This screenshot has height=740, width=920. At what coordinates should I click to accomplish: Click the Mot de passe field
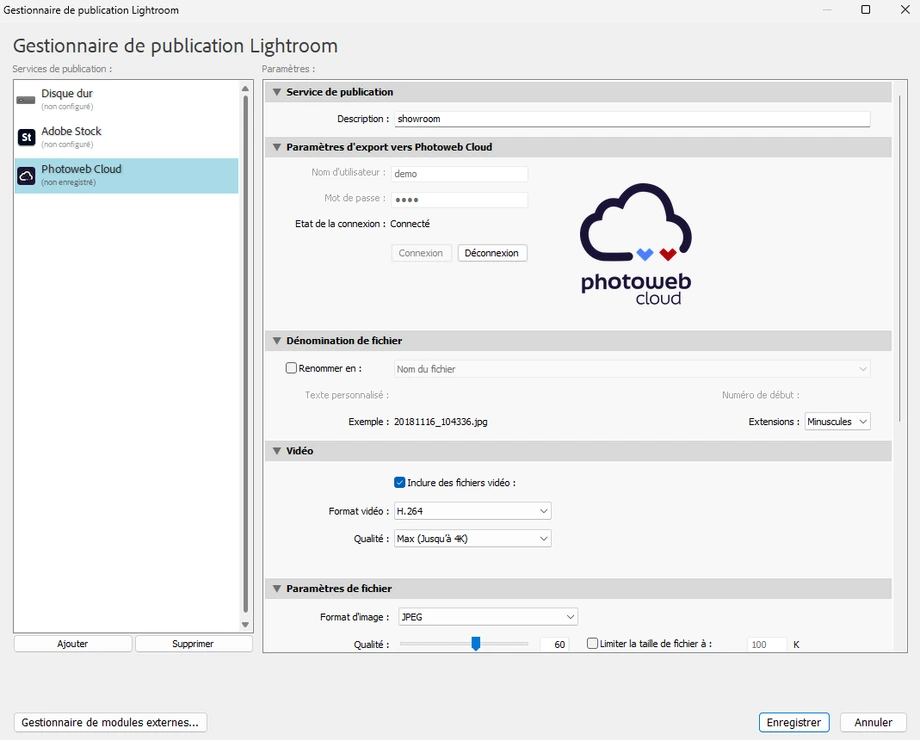pyautogui.click(x=459, y=200)
